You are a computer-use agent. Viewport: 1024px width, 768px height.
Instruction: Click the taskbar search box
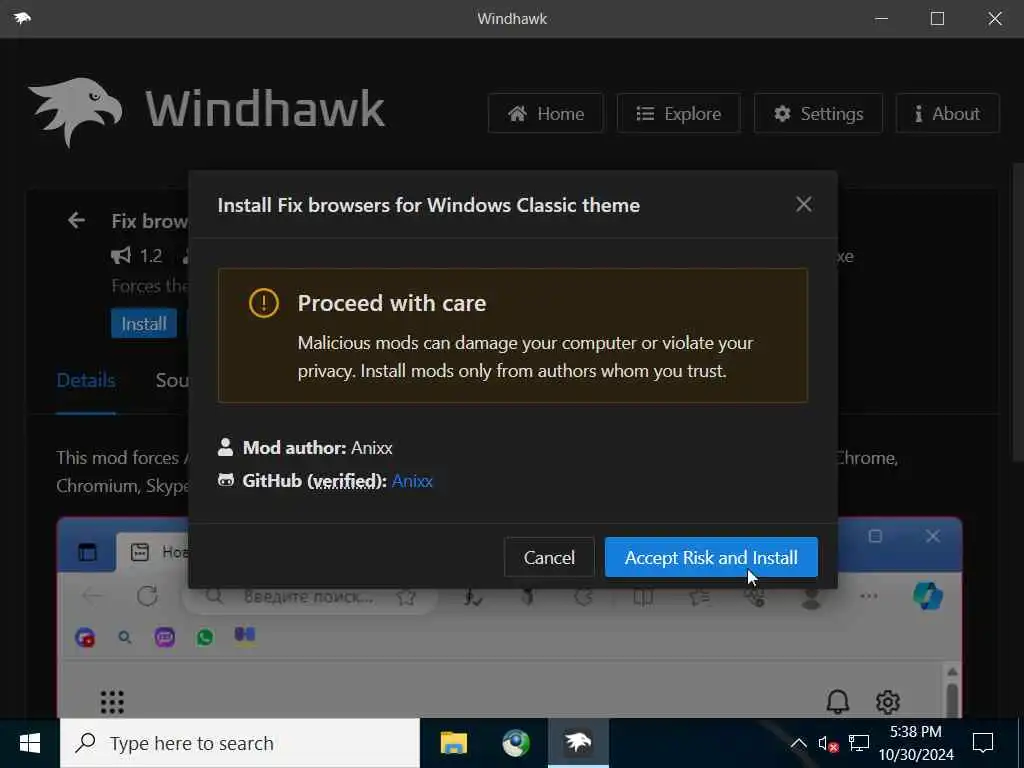tap(240, 743)
